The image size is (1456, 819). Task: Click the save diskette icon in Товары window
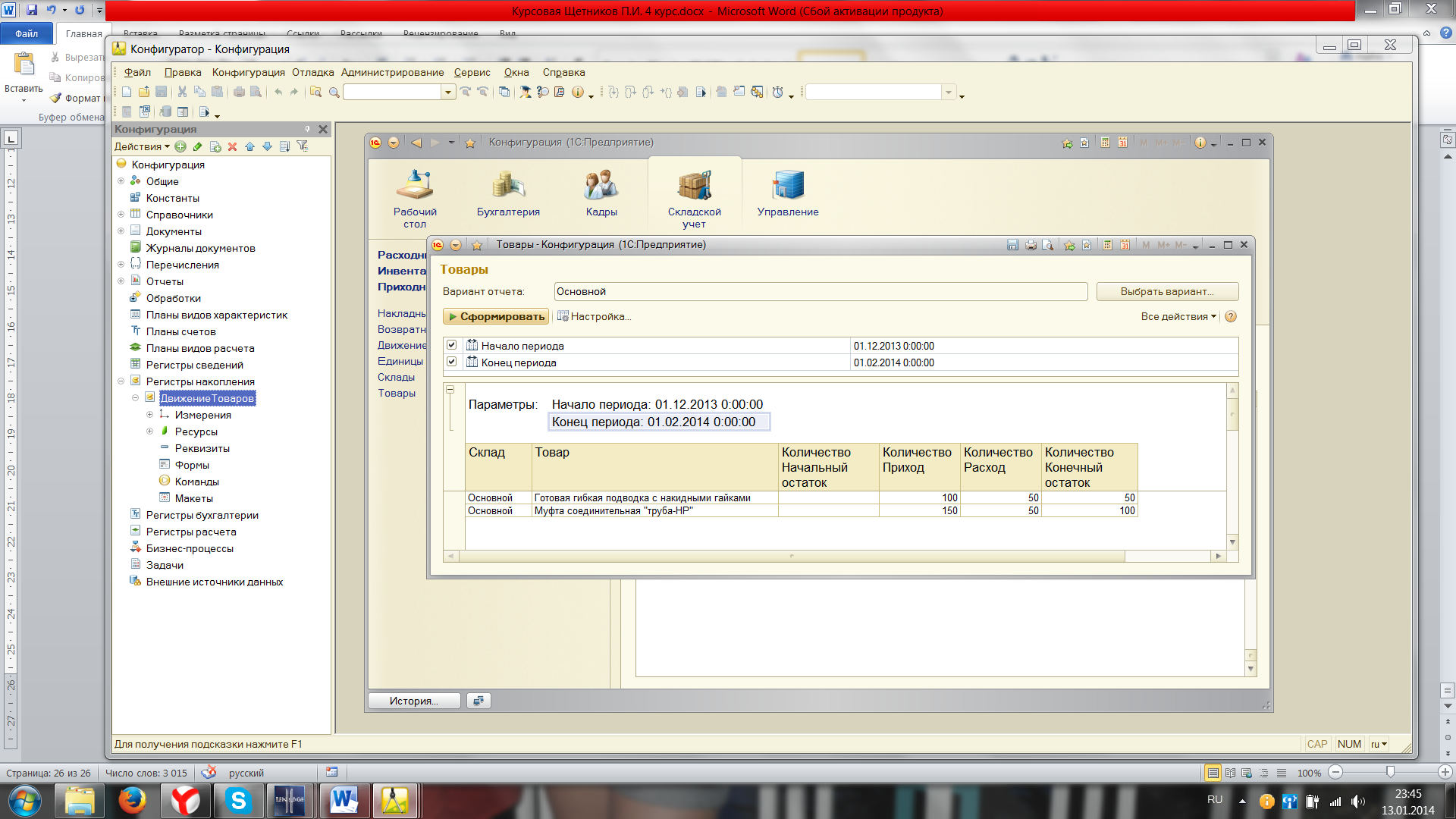pyautogui.click(x=1012, y=245)
